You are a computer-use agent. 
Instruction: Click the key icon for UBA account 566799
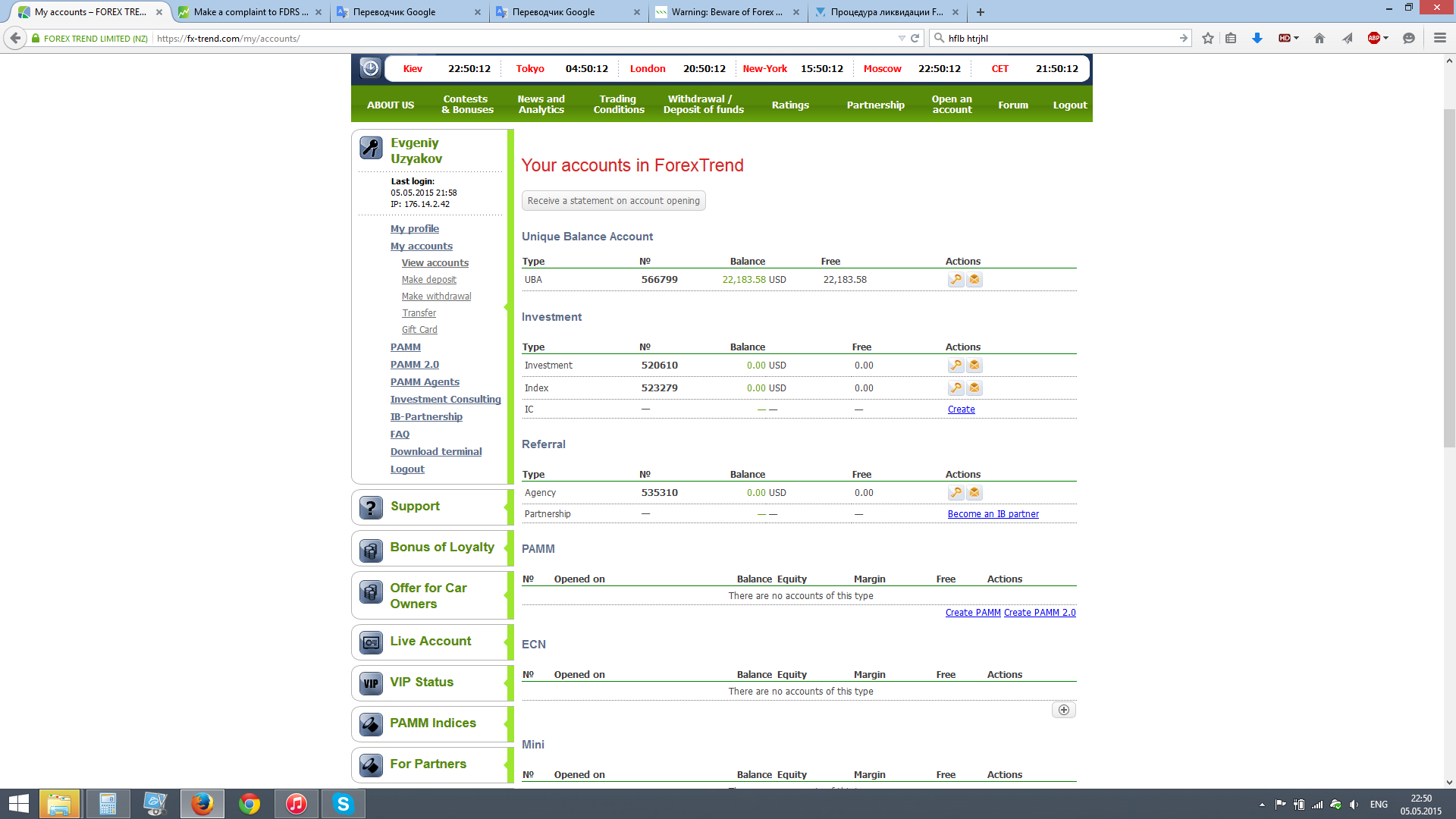click(955, 280)
